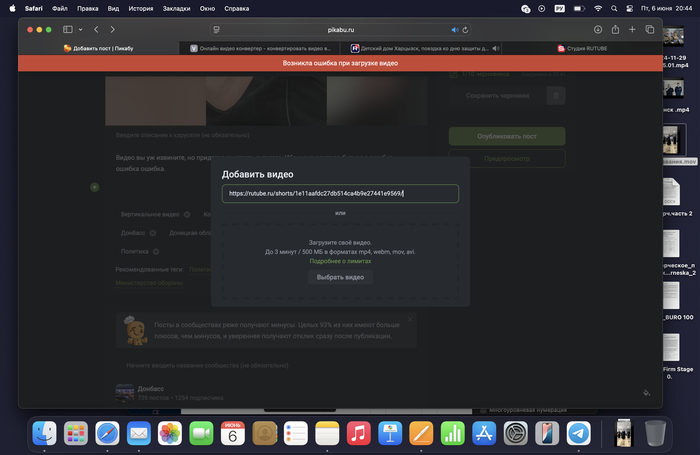The image size is (700, 455).
Task: Show the tab overview icon
Action: click(x=649, y=30)
